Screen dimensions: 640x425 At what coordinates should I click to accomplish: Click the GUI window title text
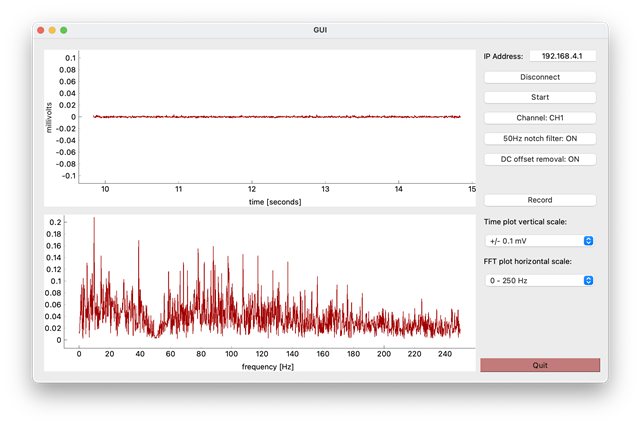pos(320,30)
